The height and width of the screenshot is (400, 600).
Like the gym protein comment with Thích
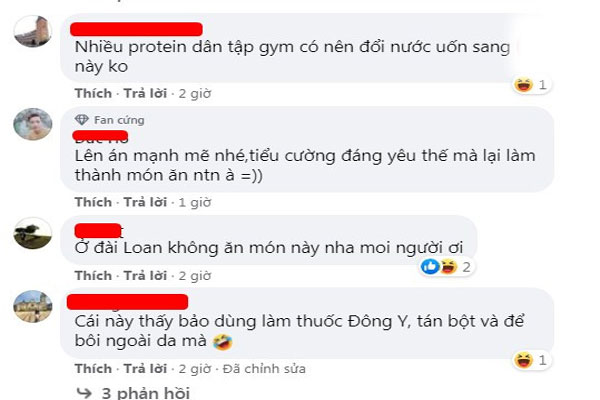93,93
